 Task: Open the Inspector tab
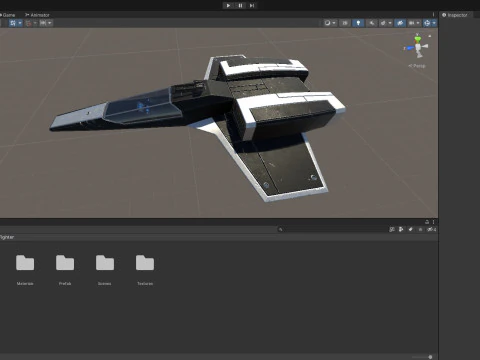click(x=455, y=15)
